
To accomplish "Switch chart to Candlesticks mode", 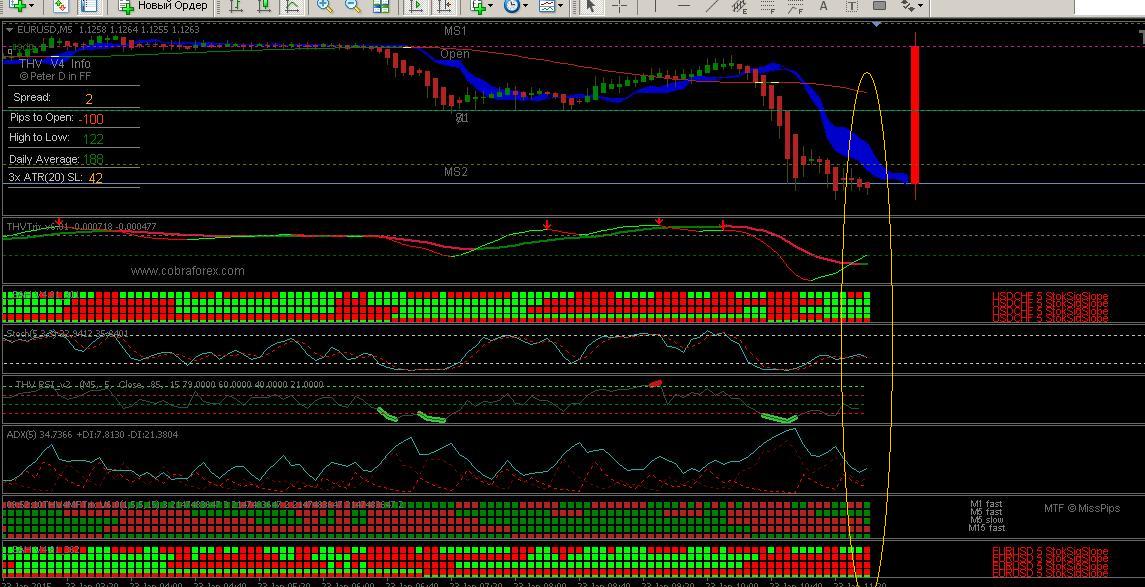I will [264, 6].
